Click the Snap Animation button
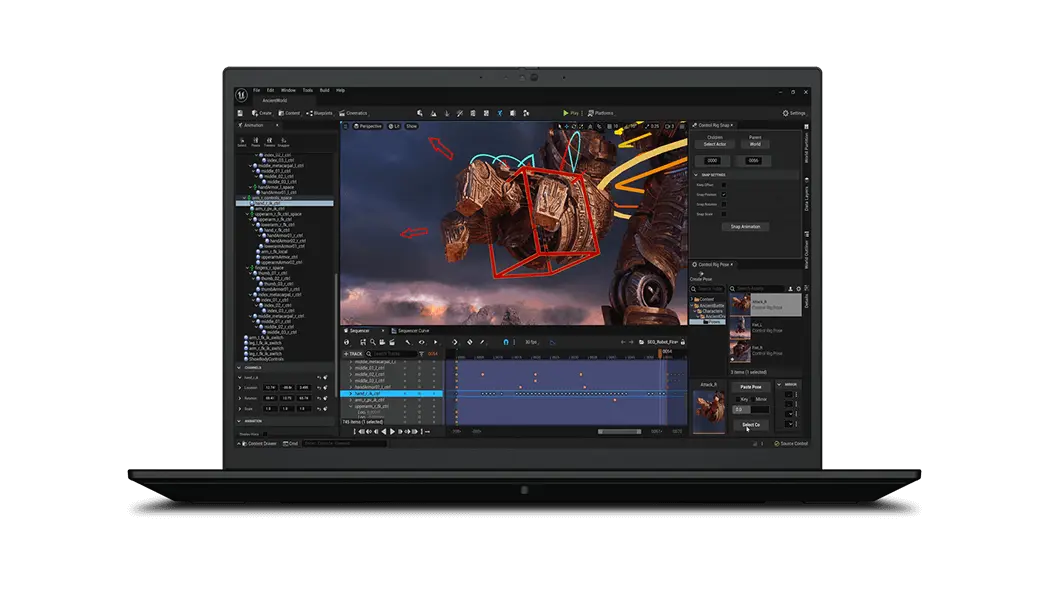1060x596 pixels. 745,227
